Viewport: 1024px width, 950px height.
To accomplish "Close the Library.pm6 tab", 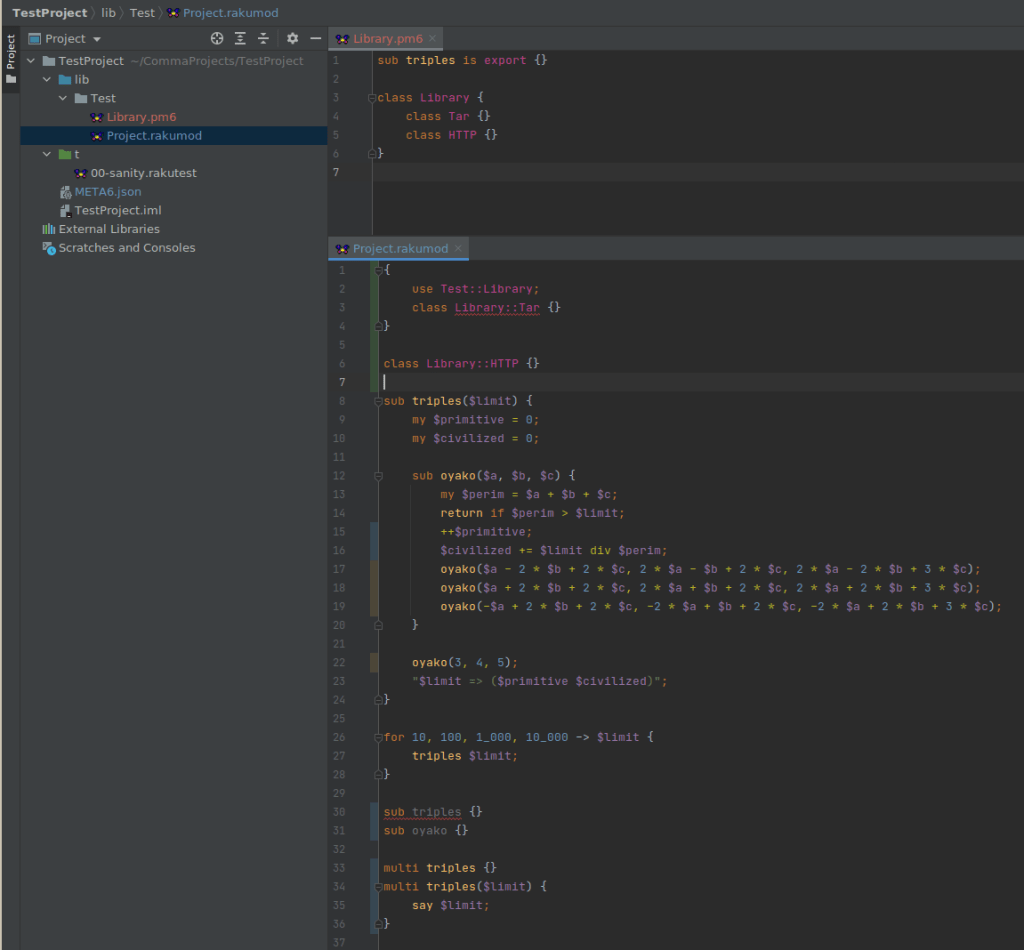I will click(x=433, y=39).
